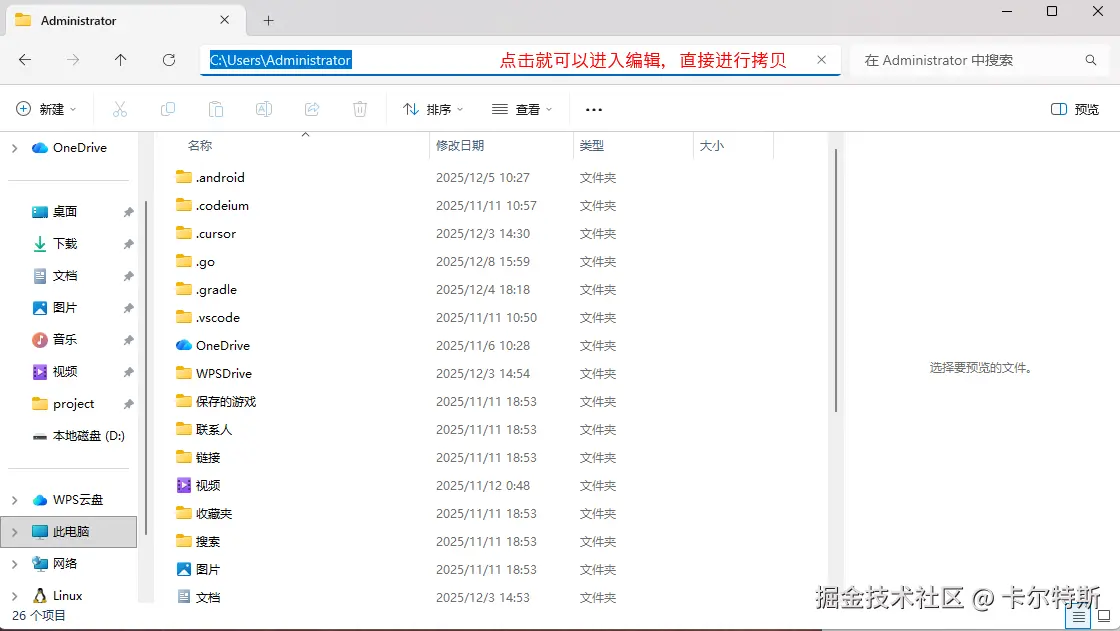
Task: Click the Share toolbar icon
Action: [312, 109]
